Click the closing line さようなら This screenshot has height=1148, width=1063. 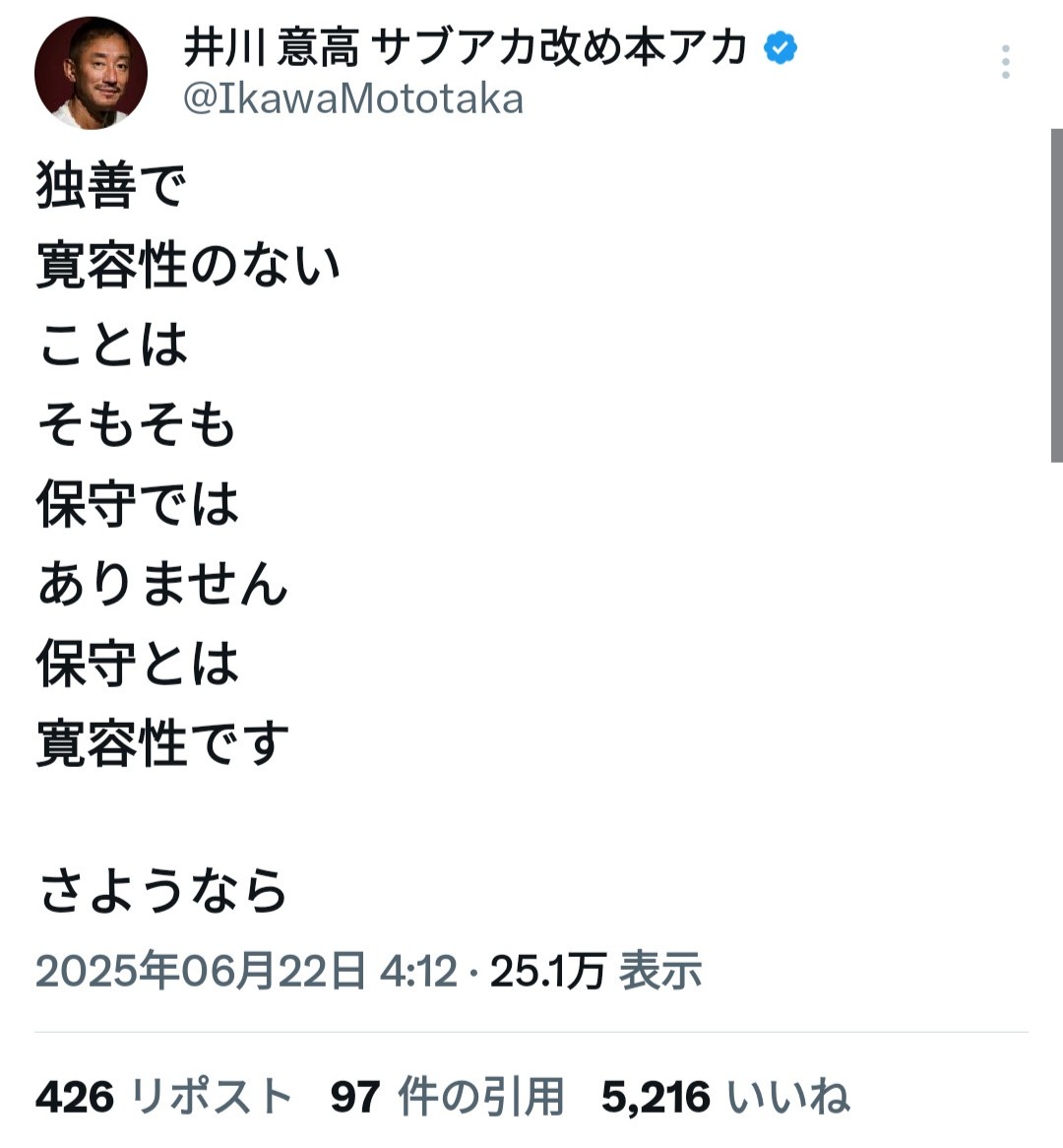[162, 891]
